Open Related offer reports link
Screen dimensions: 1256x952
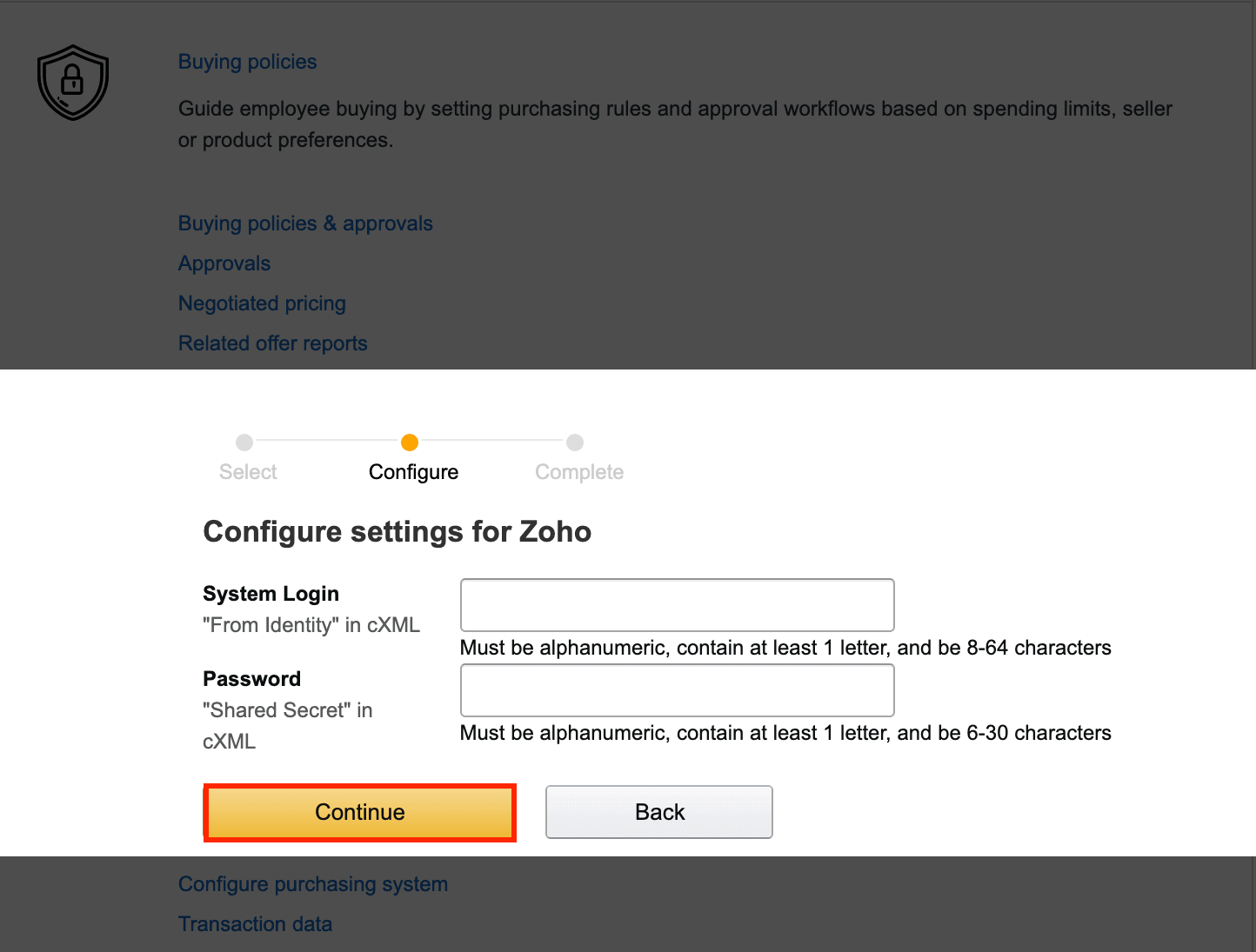pos(272,343)
